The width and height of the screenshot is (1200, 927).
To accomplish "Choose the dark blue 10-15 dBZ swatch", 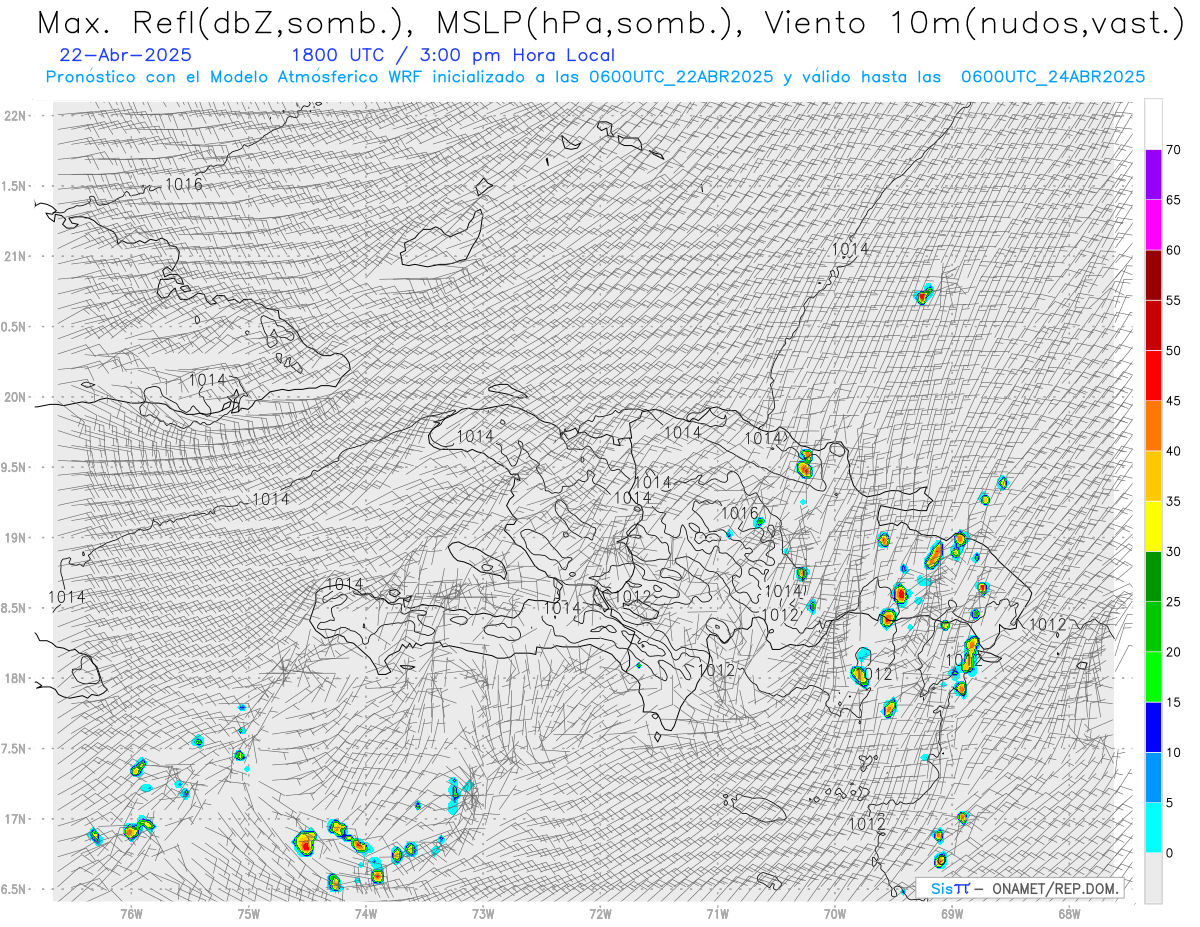I will coord(1153,727).
